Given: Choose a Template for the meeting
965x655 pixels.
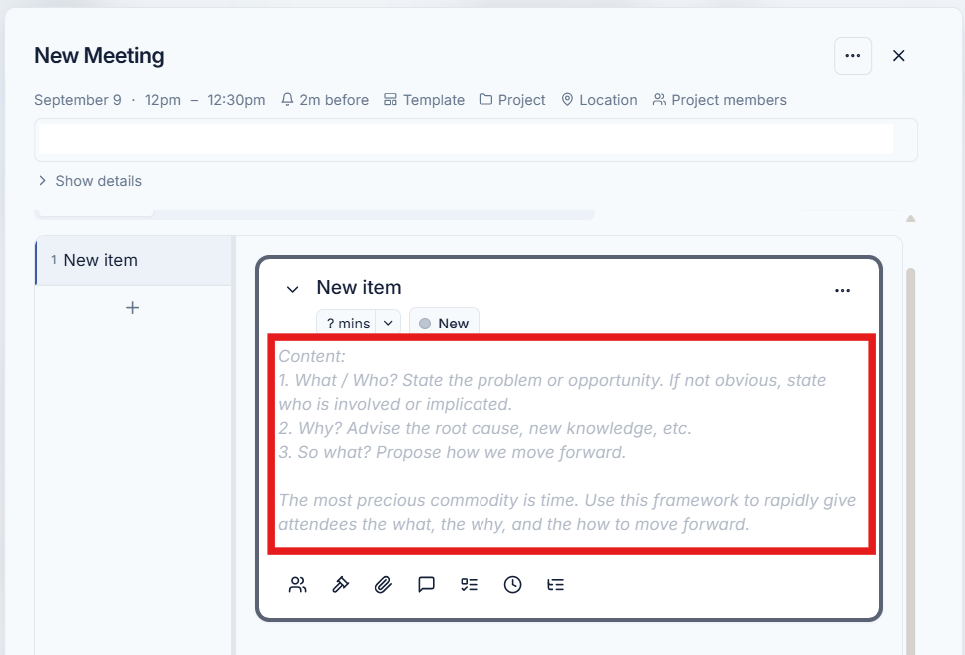Looking at the screenshot, I should 424,100.
